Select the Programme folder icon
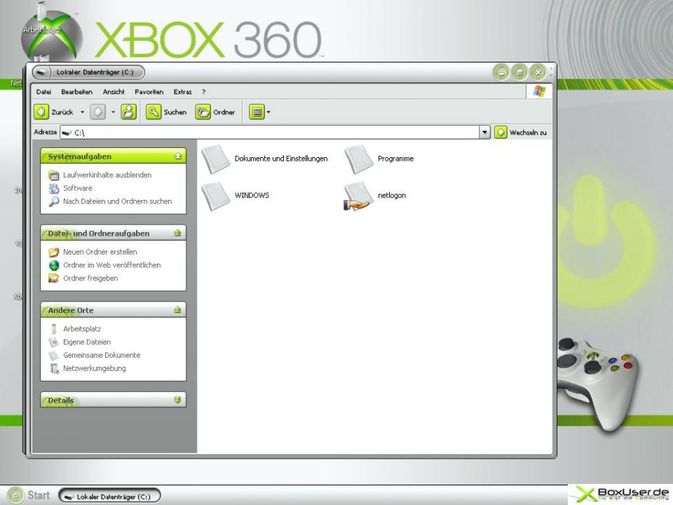Image resolution: width=673 pixels, height=505 pixels. pos(359,159)
